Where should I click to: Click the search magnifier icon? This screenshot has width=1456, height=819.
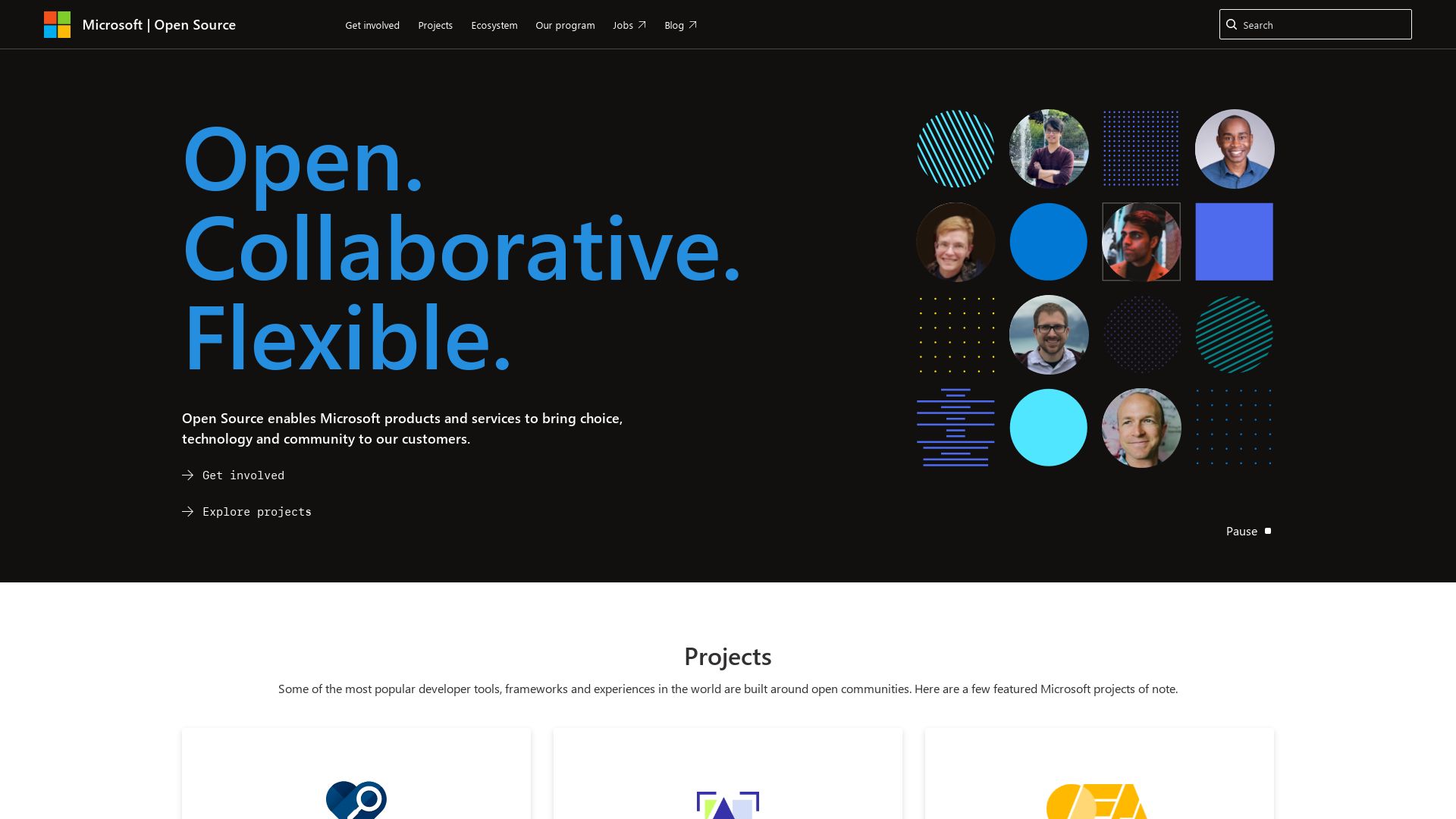(1231, 24)
